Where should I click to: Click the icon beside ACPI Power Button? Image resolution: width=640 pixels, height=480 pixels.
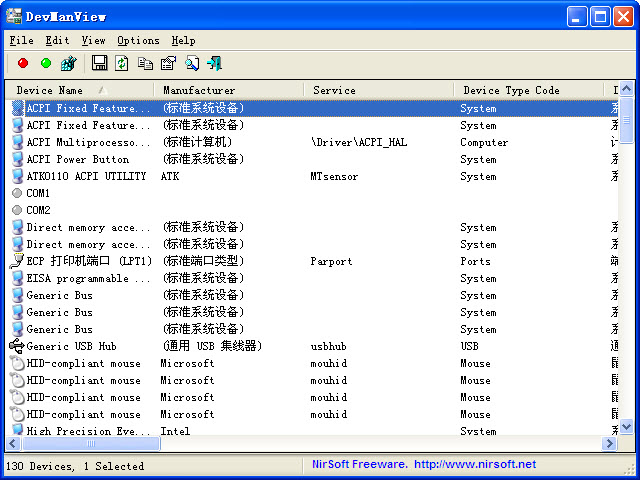tap(17, 159)
